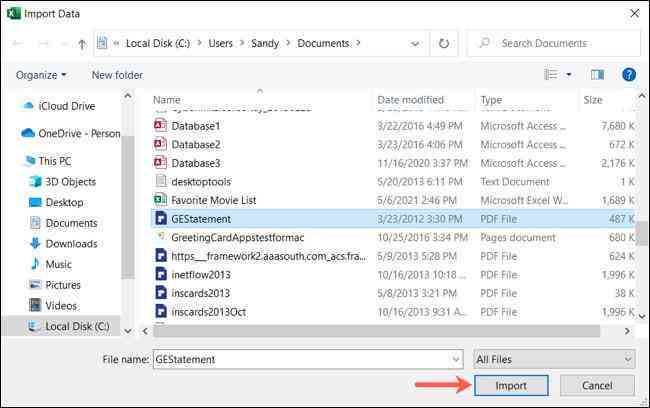Screen dimensions: 650x408
Task: Cancel the Import Data dialog
Action: click(x=597, y=386)
